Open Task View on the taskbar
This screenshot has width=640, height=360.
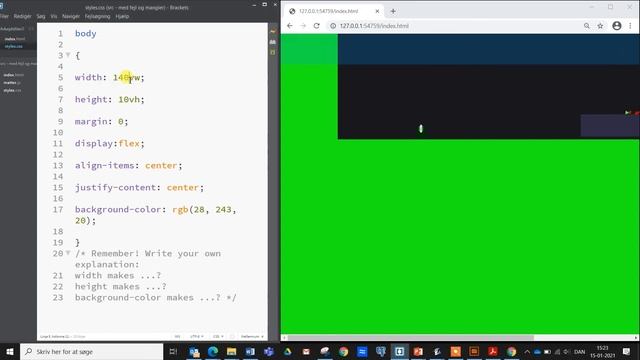click(173, 351)
